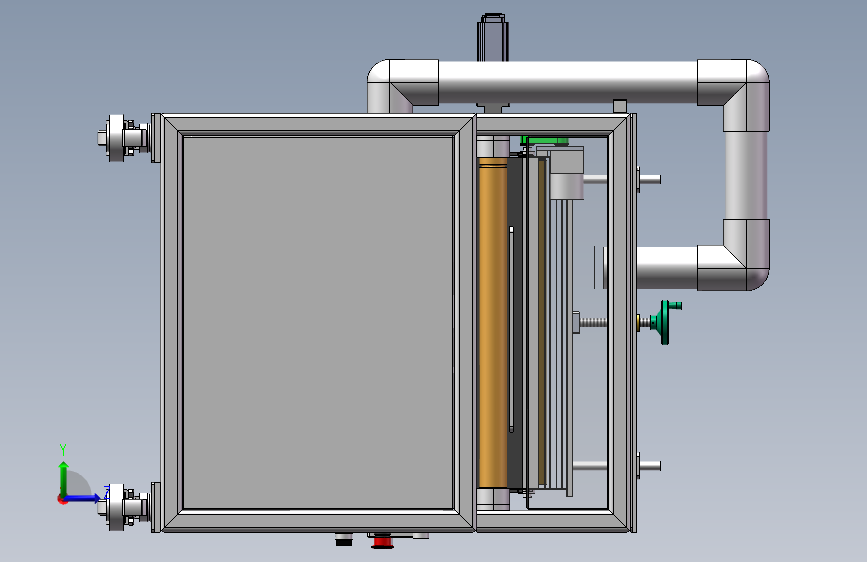867x562 pixels.
Task: Select the orange roller cylinder
Action: click(x=493, y=323)
